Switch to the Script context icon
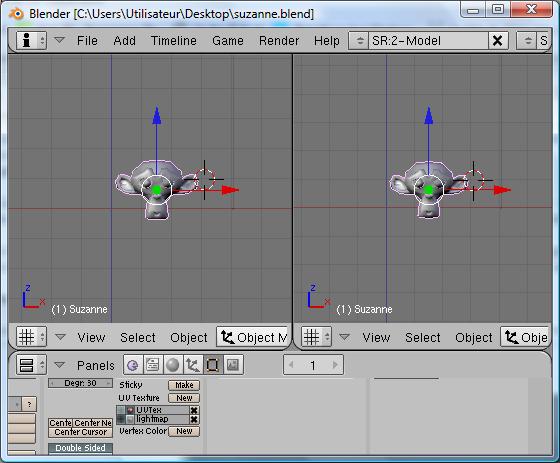 152,365
